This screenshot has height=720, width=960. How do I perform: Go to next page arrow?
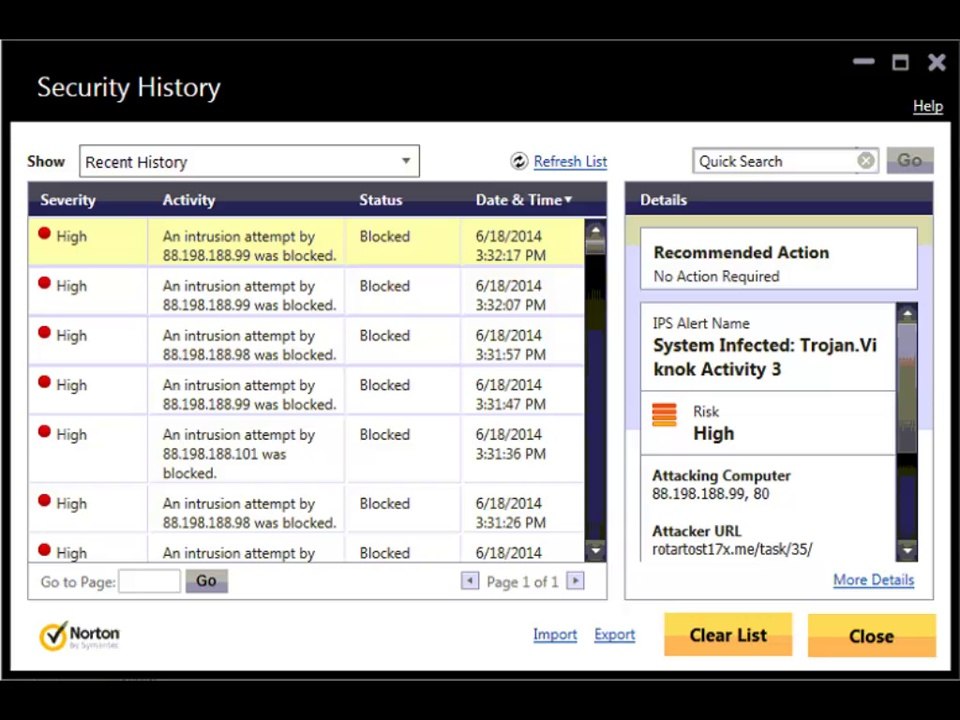tap(576, 580)
